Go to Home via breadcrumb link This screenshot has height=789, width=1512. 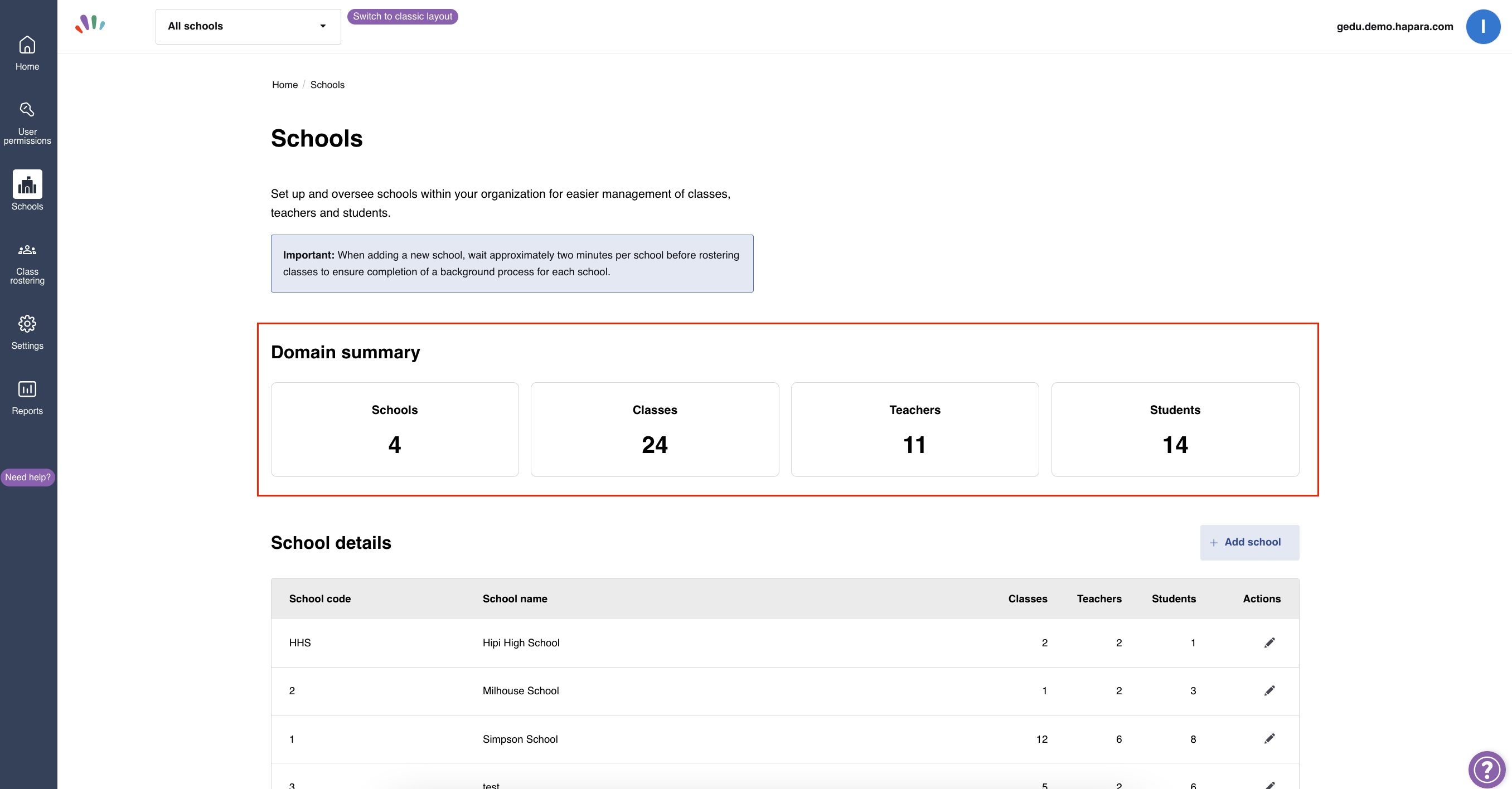(285, 85)
